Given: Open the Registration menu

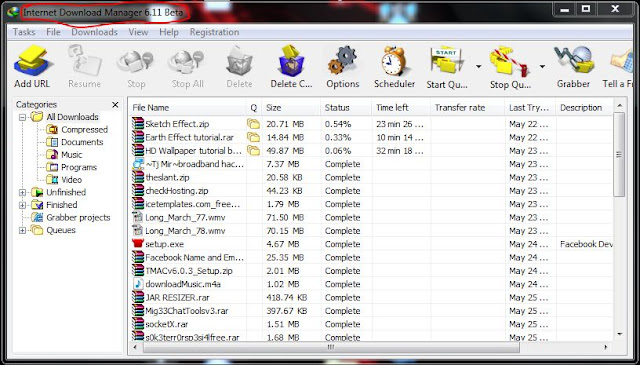Looking at the screenshot, I should (214, 32).
